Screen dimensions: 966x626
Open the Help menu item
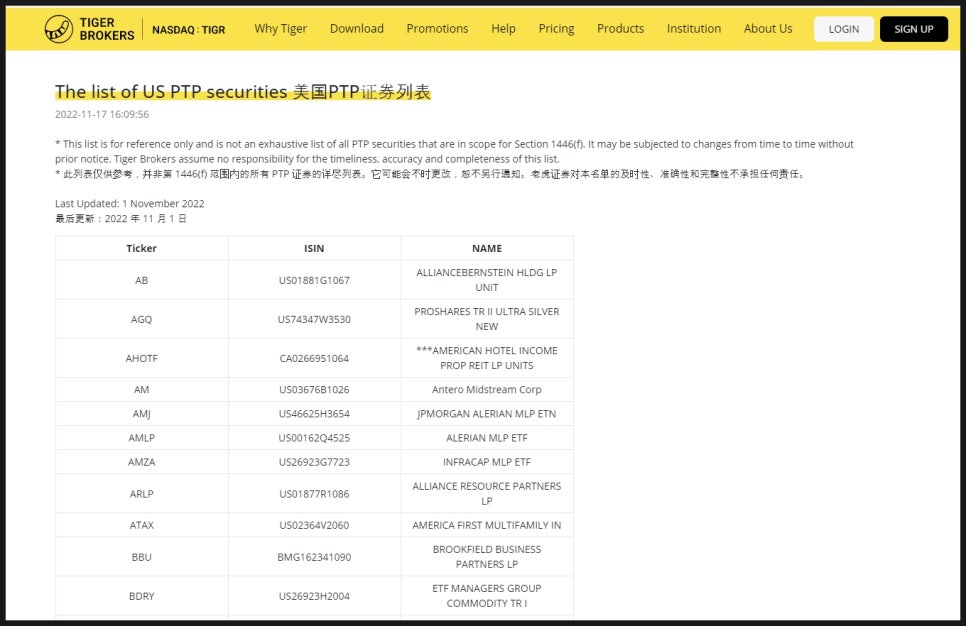coord(503,29)
